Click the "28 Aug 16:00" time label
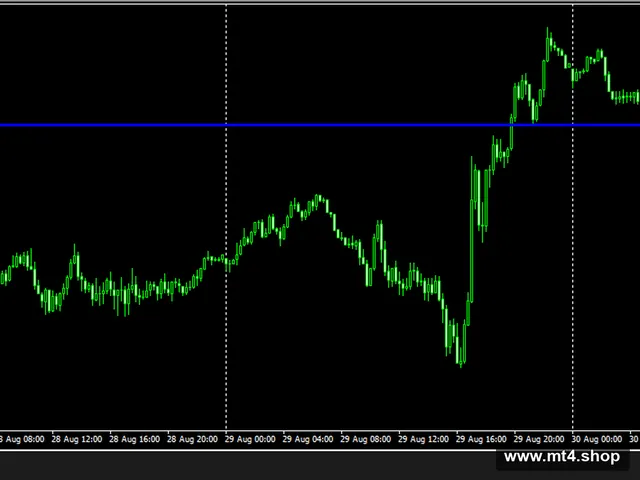The height and width of the screenshot is (480, 640). (x=135, y=439)
